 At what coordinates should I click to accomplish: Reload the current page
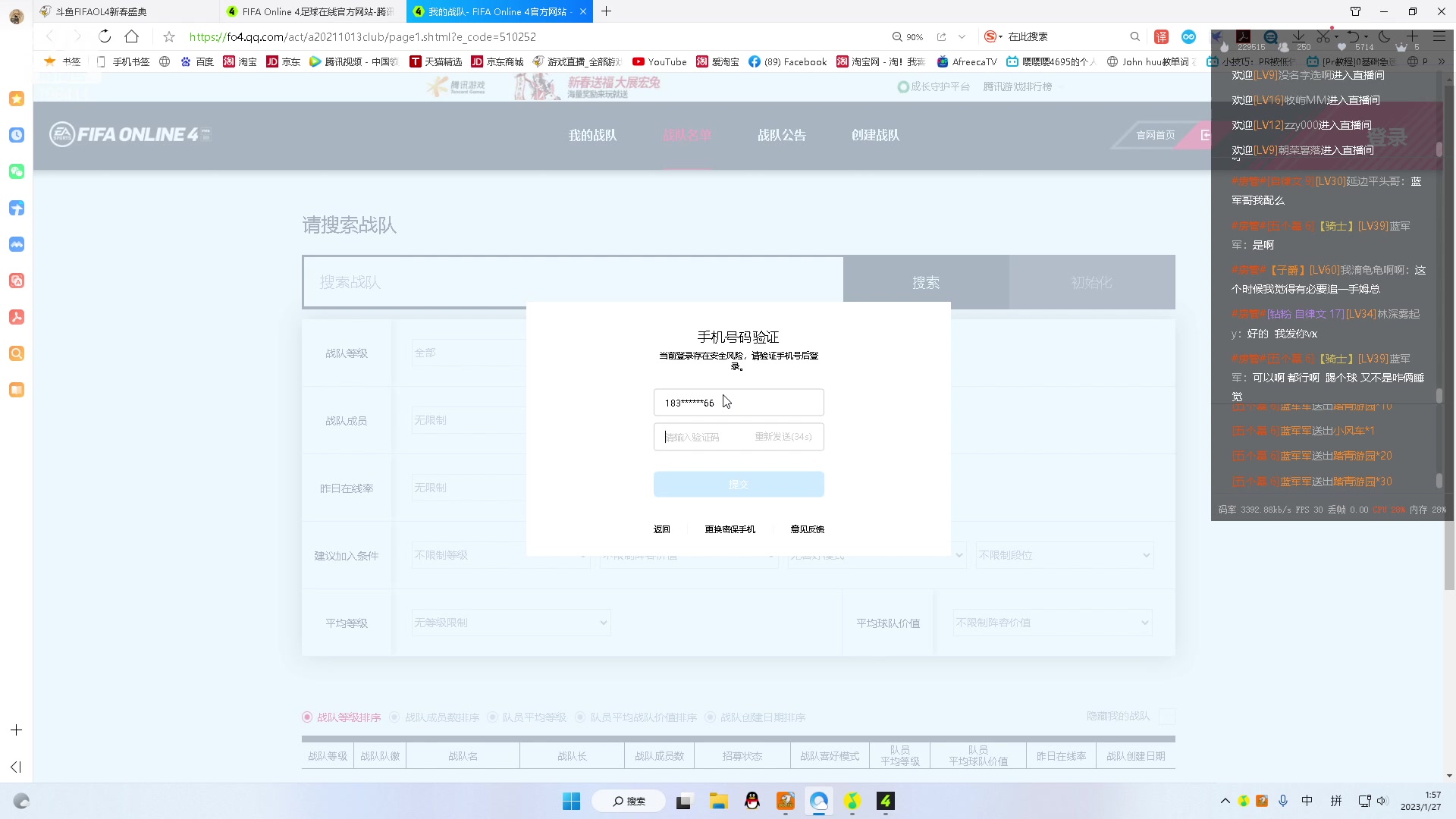tap(105, 36)
